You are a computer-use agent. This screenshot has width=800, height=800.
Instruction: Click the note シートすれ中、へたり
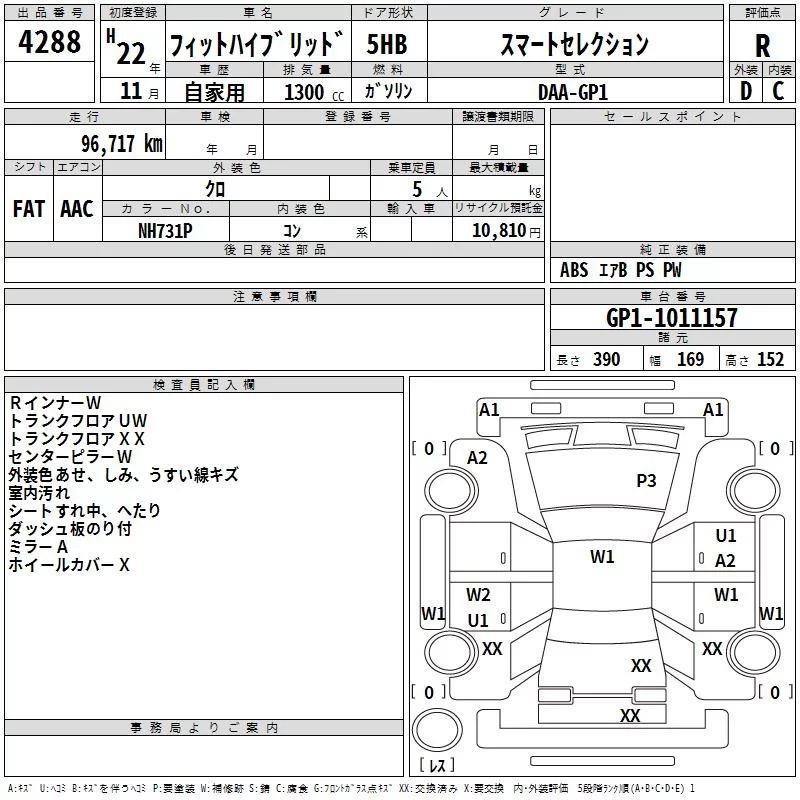coord(85,511)
